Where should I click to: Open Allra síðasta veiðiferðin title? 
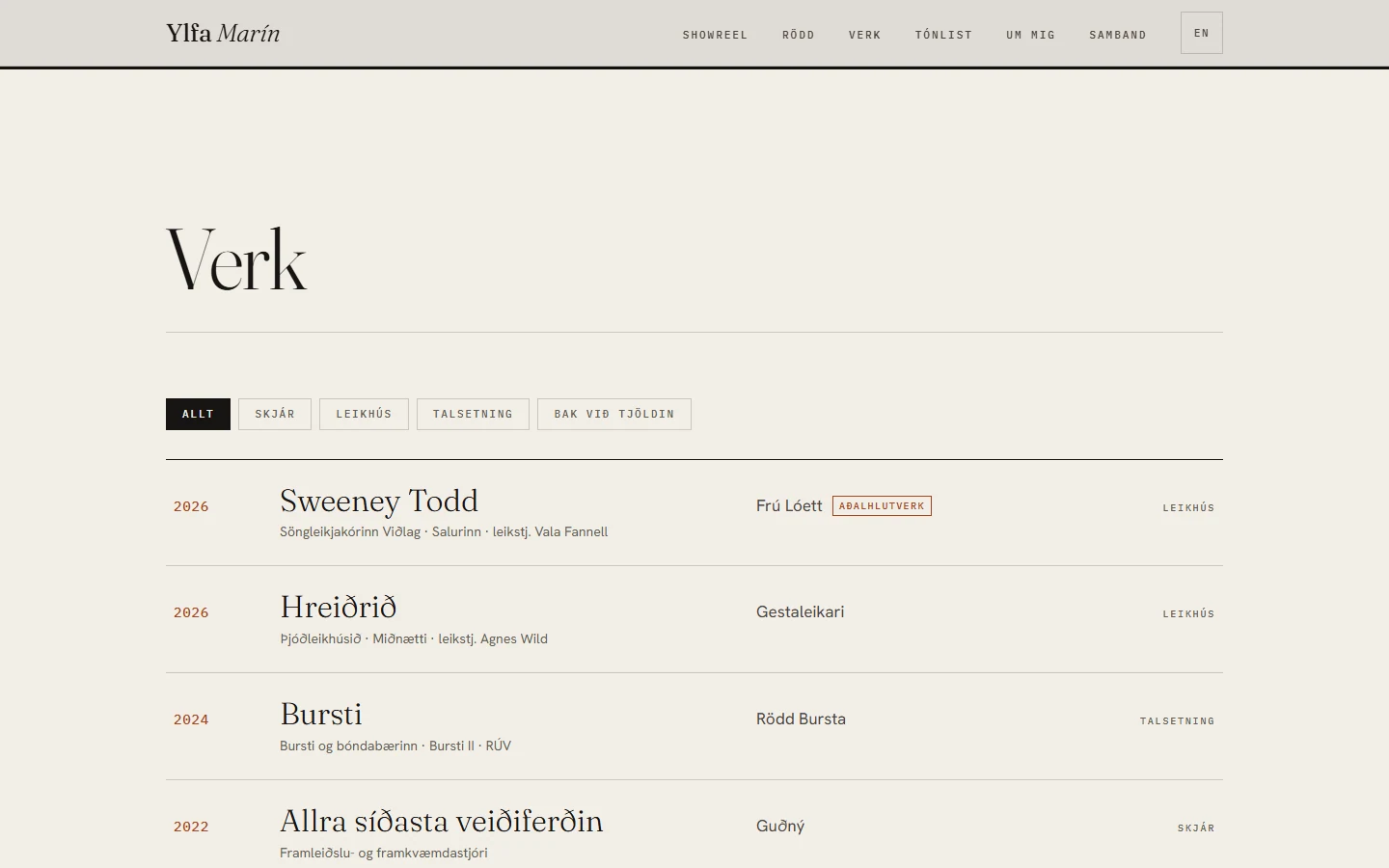coord(442,821)
